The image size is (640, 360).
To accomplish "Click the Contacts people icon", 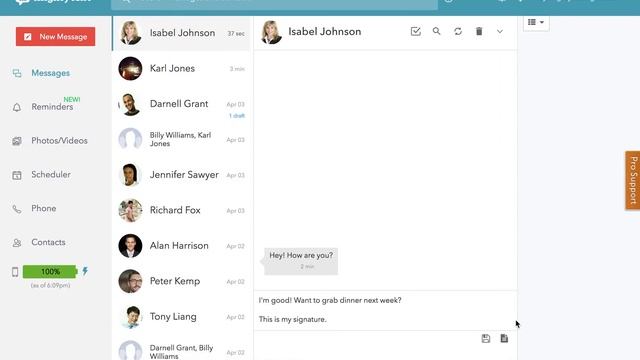I will [x=17, y=243].
